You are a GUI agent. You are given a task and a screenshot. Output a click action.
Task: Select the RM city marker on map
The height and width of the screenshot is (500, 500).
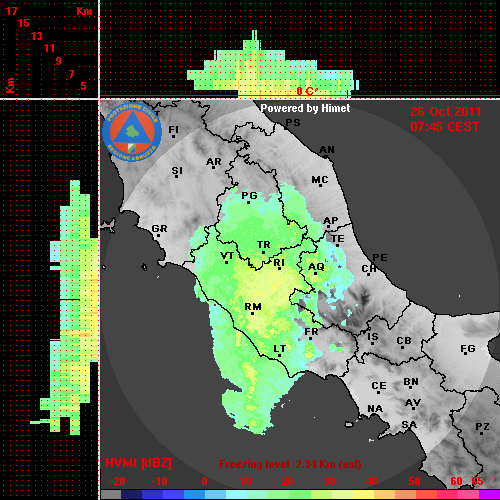click(x=252, y=313)
